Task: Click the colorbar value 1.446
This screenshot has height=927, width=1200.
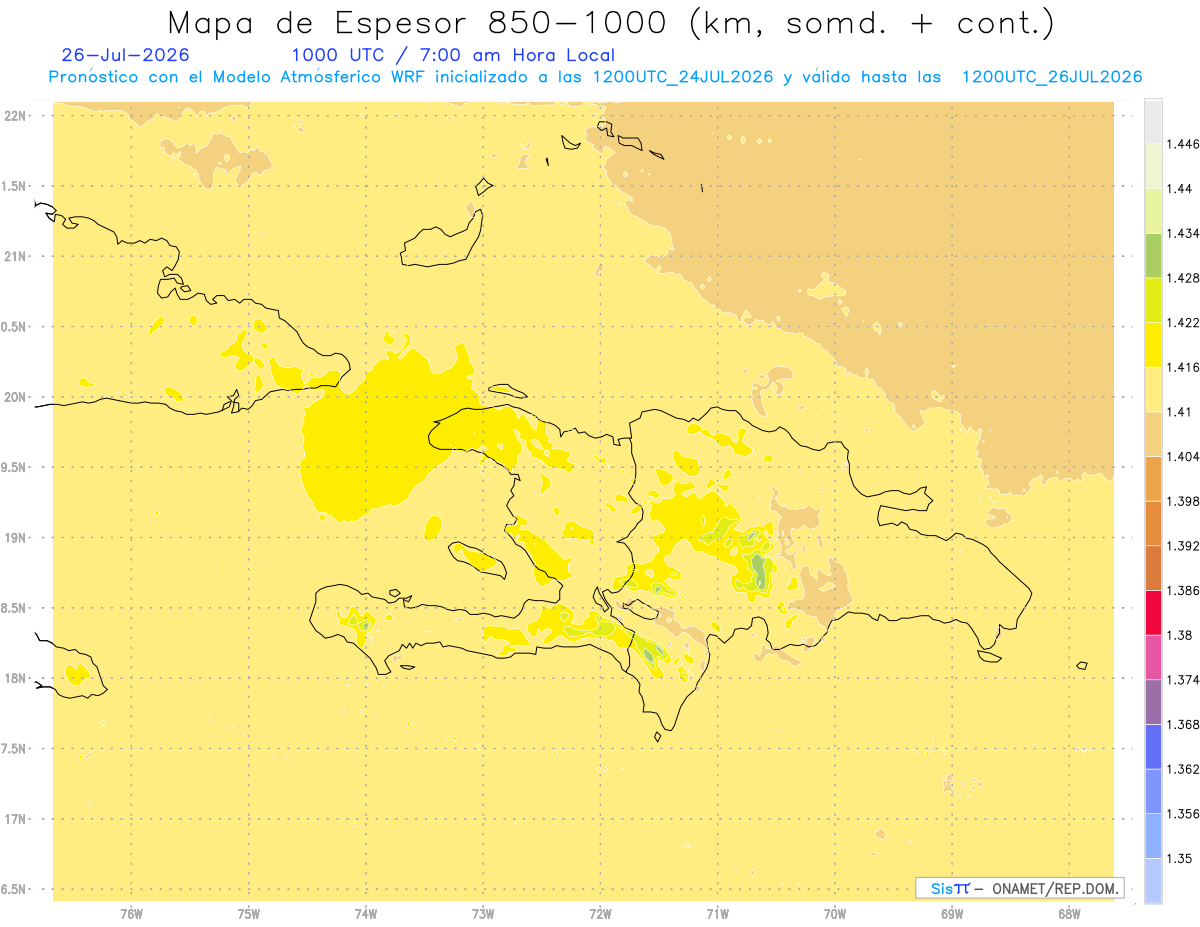Action: [x=1184, y=144]
